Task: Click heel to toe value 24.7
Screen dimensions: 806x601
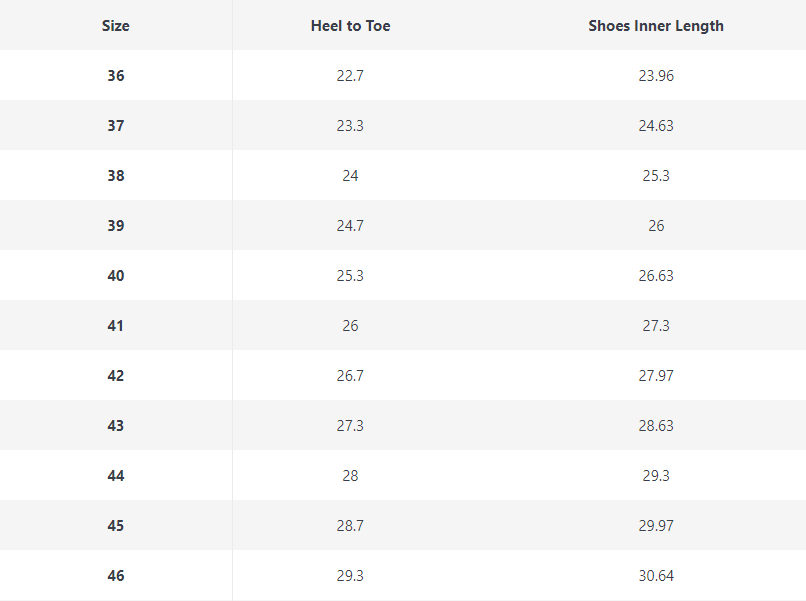Action: click(x=350, y=226)
